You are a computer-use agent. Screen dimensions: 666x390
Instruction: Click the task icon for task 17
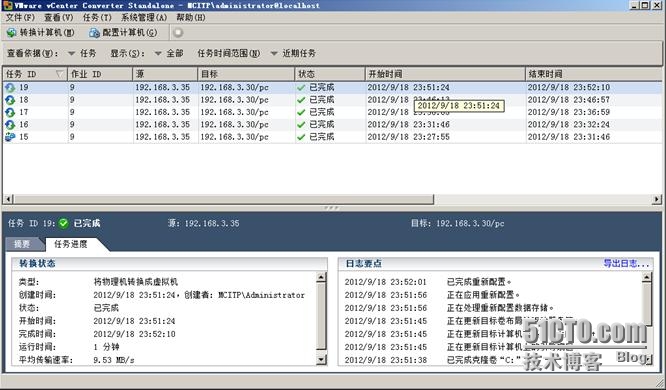[10, 112]
